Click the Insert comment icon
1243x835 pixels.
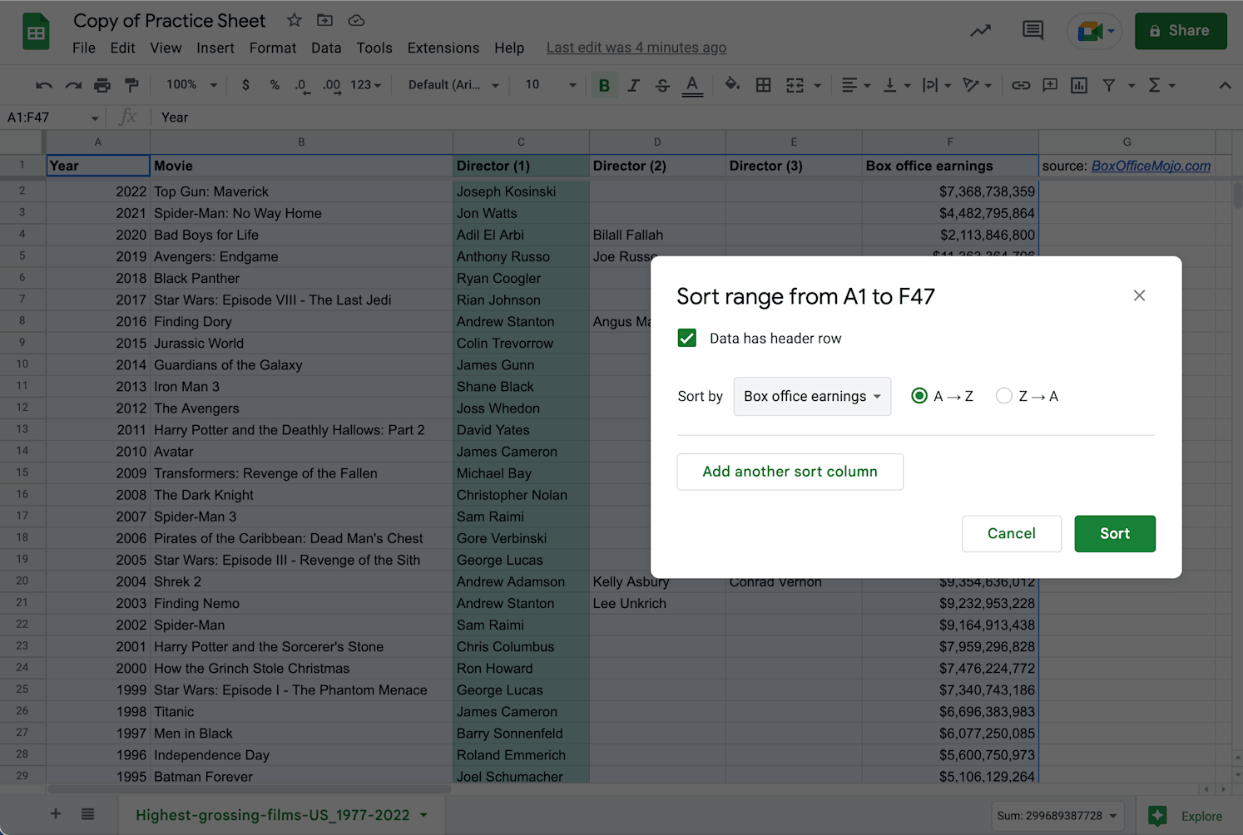point(1050,84)
